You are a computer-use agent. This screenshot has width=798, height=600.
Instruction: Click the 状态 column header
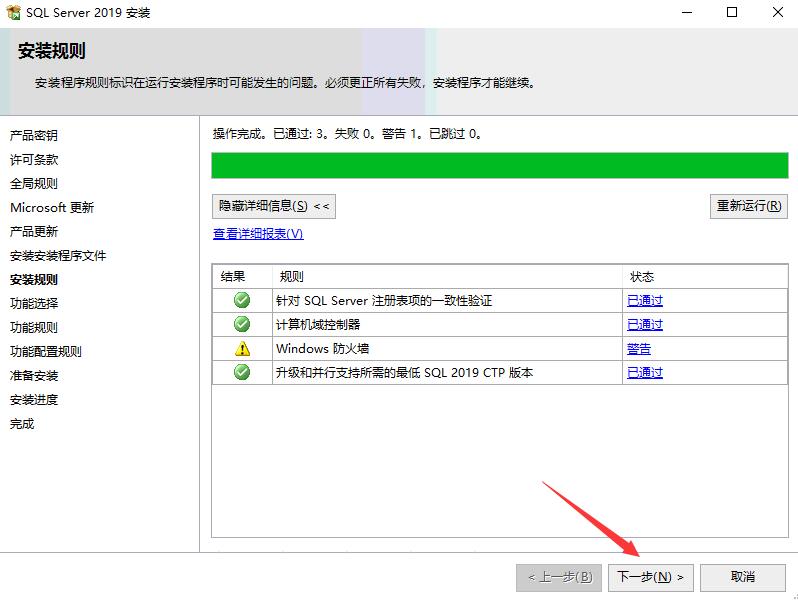[705, 276]
